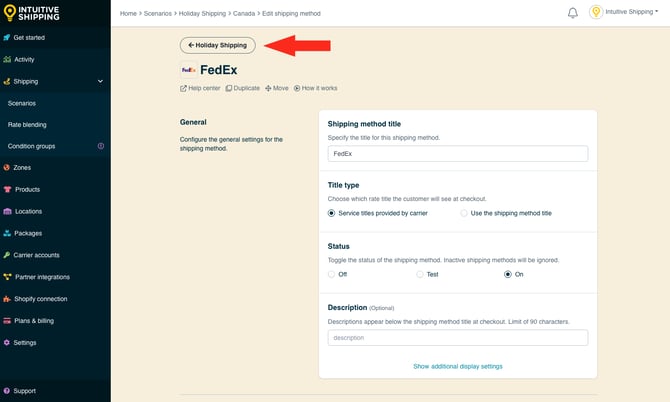Viewport: 670px width, 402px height.
Task: Click the Shopify connection icon
Action: tap(7, 299)
